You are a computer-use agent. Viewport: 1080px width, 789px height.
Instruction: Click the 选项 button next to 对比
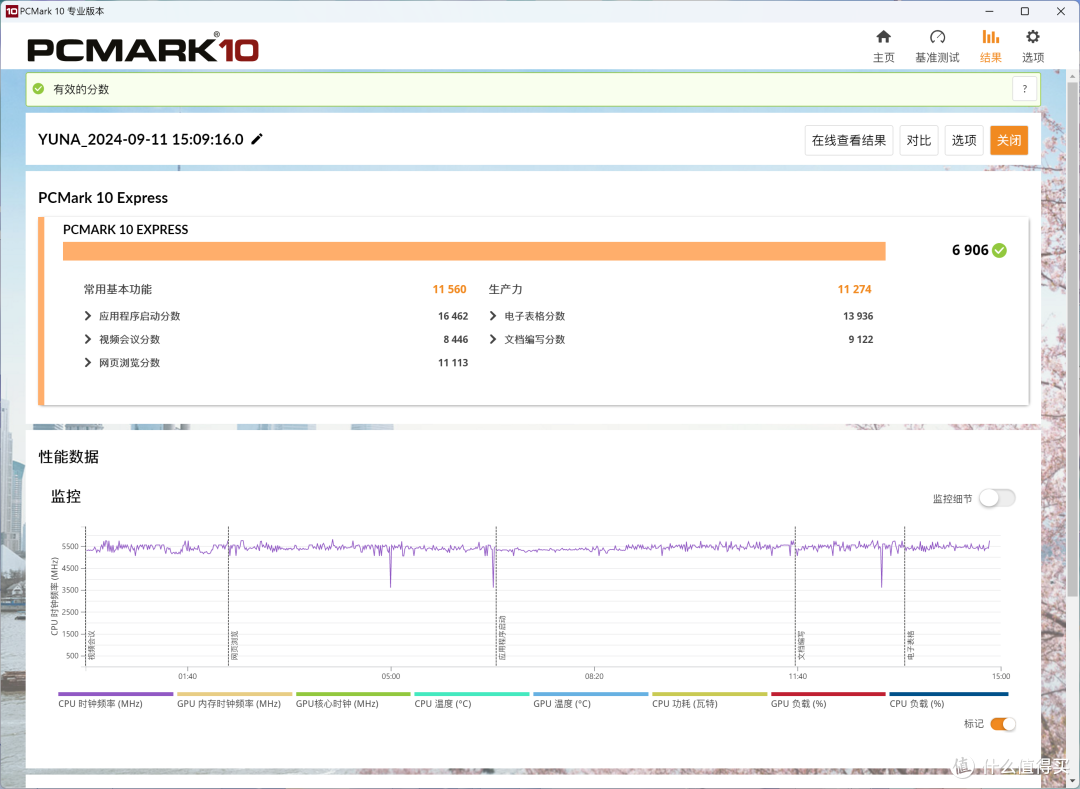click(x=964, y=140)
